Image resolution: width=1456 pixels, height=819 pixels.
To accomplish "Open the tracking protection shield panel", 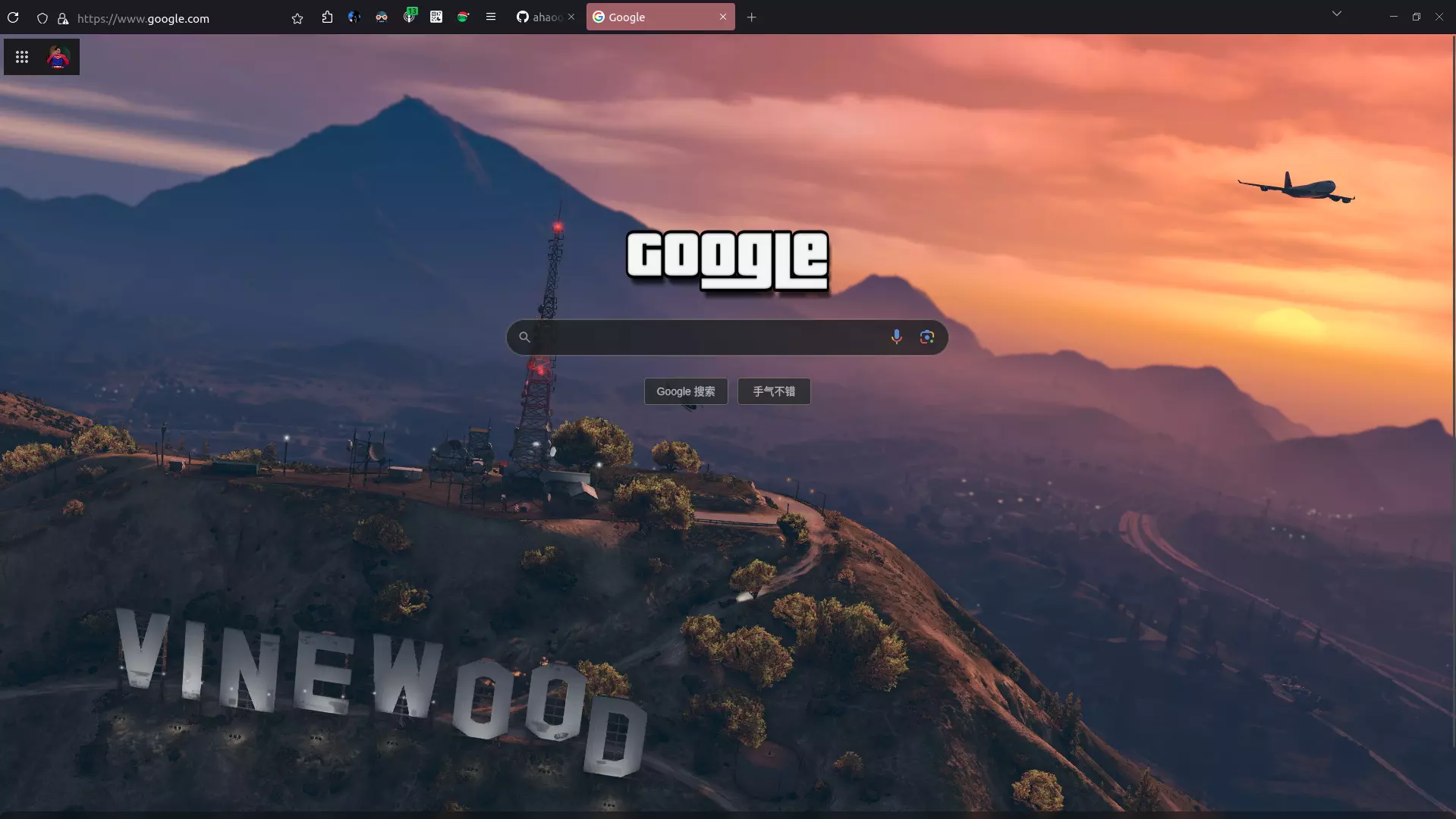I will (42, 18).
